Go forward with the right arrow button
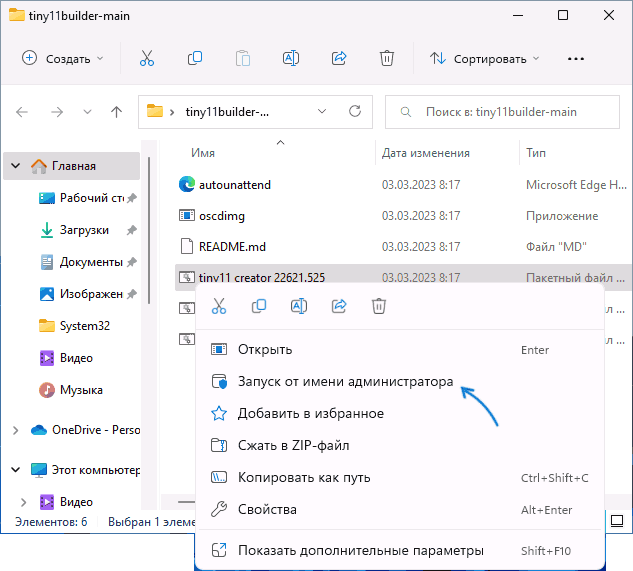The image size is (633, 571). [x=57, y=112]
